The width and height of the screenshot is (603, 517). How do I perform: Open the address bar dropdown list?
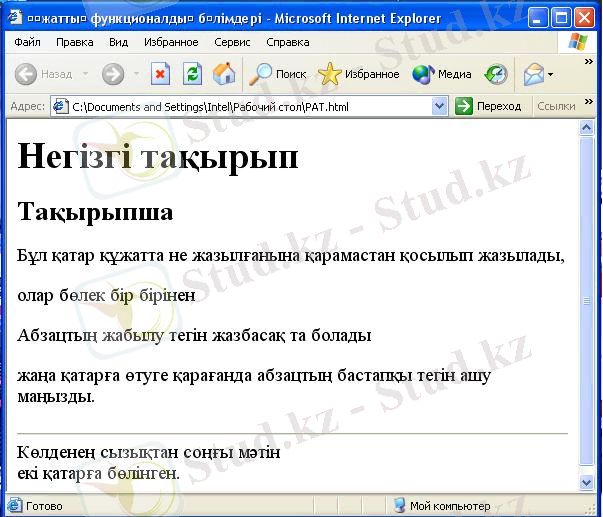pos(440,106)
